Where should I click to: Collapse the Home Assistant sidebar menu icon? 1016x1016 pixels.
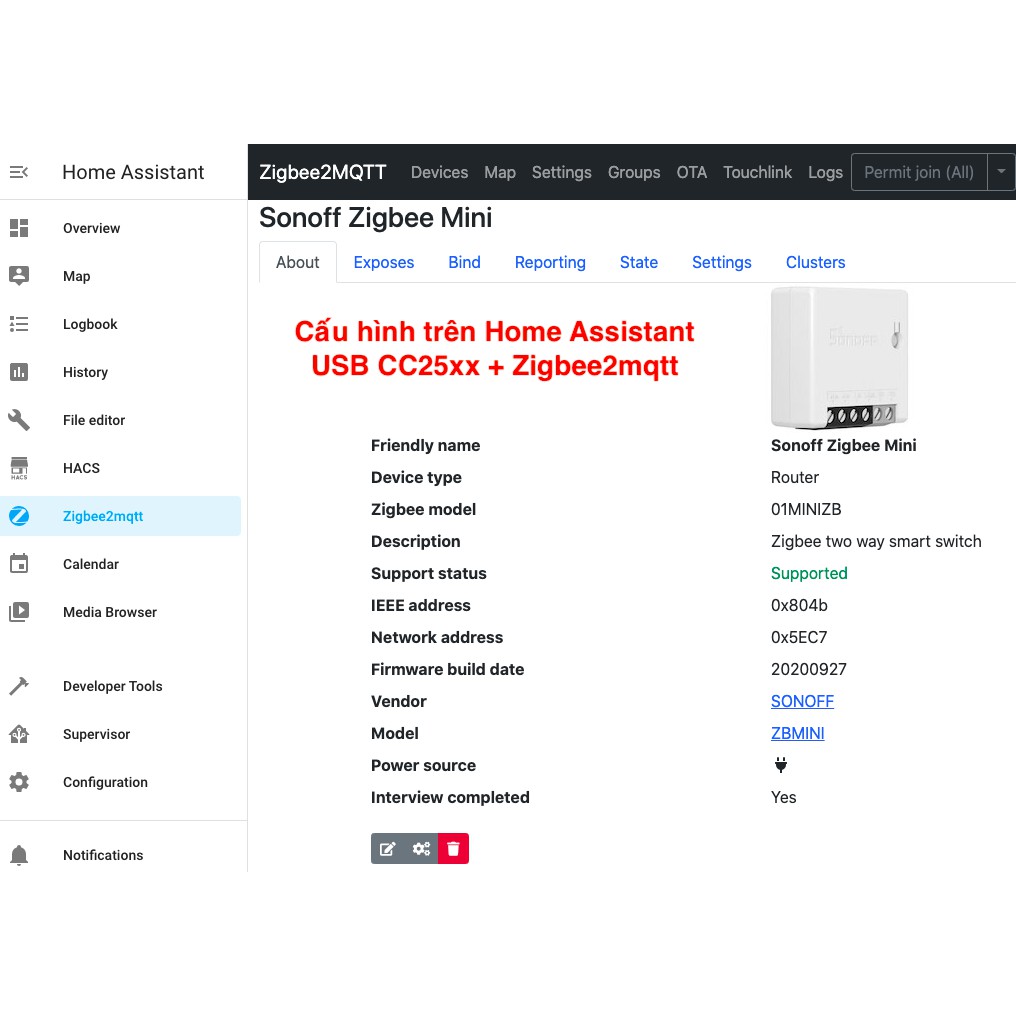pos(19,172)
